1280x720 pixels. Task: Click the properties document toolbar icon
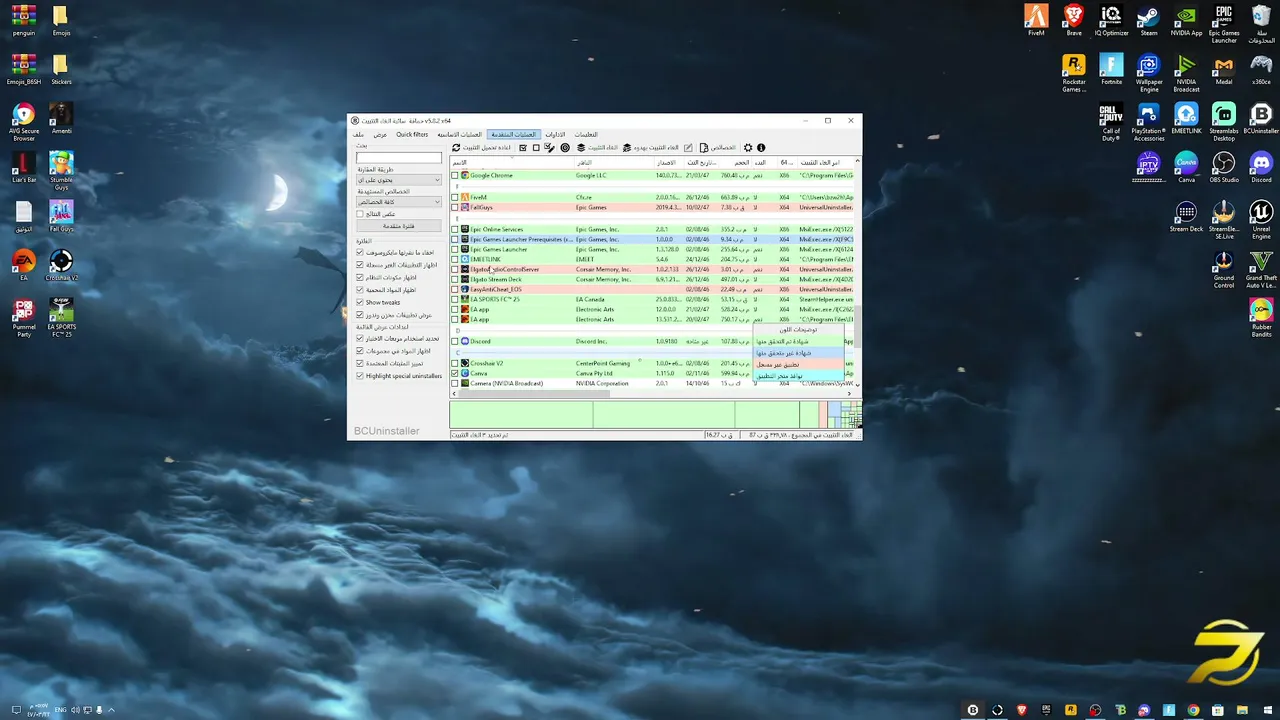pyautogui.click(x=704, y=148)
